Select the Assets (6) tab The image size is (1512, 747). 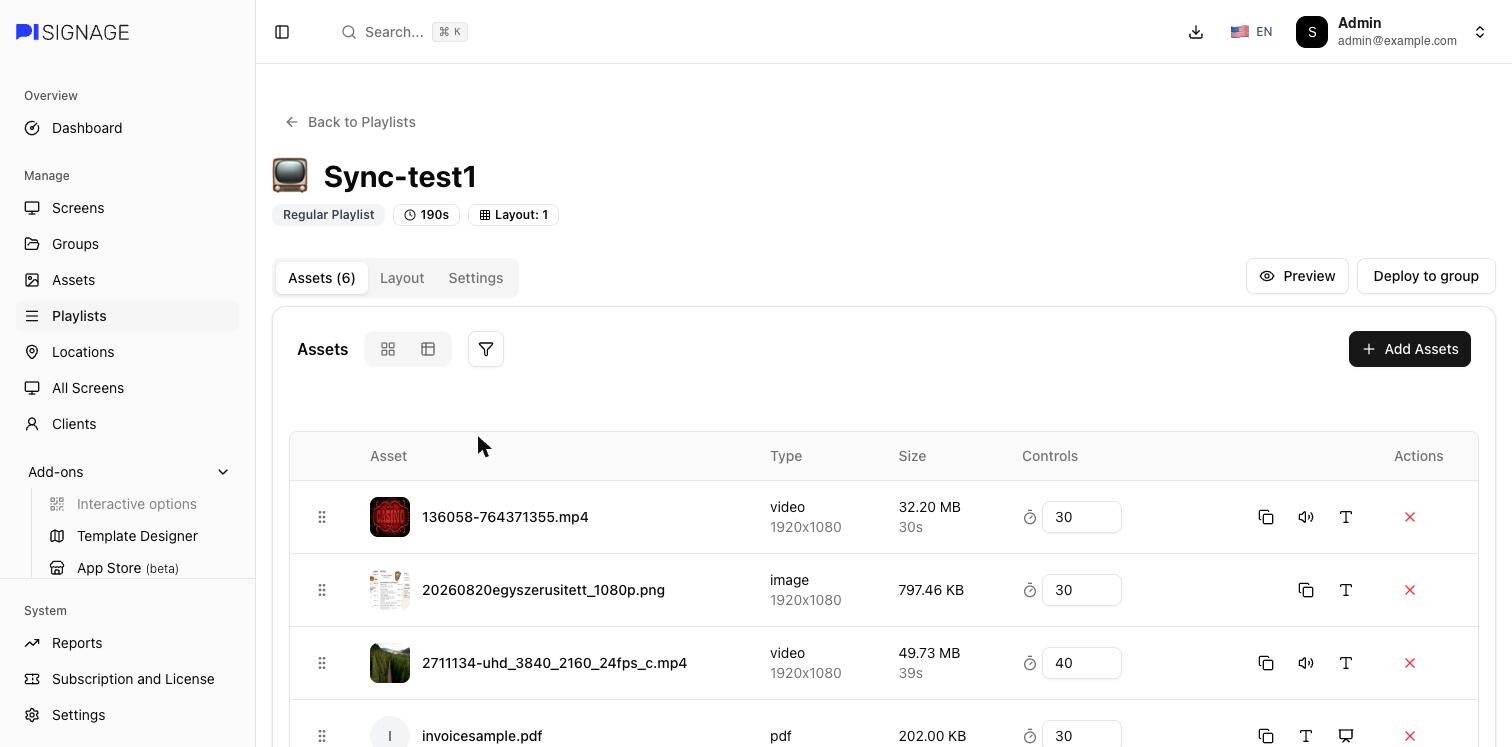point(322,278)
